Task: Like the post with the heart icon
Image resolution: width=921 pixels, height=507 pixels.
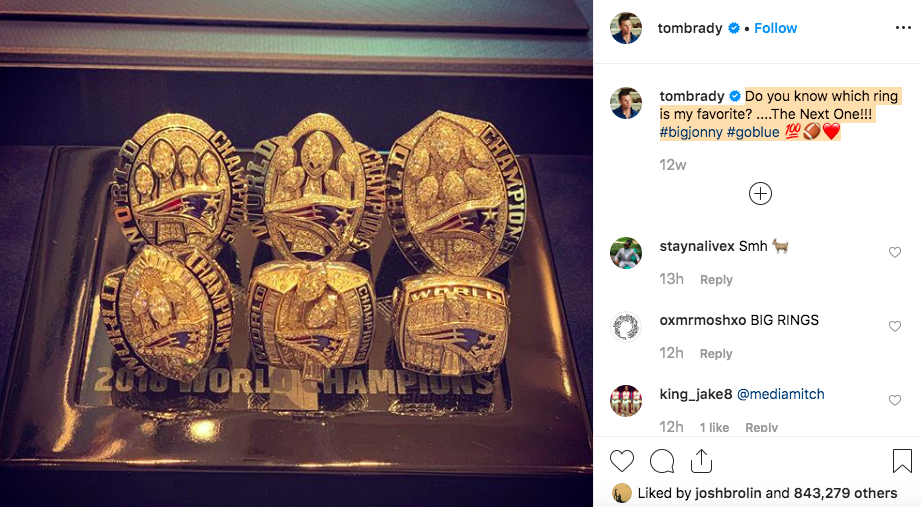Action: [621, 461]
